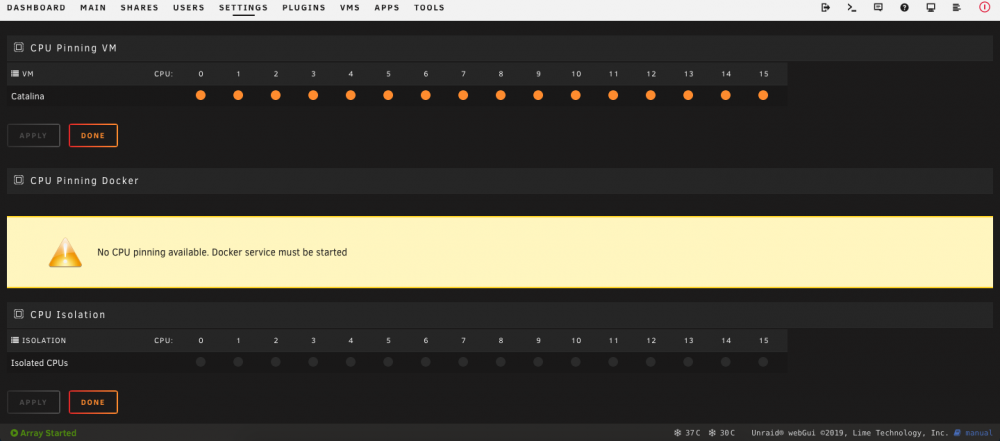The height and width of the screenshot is (441, 1000).
Task: Click the Array Started status text
Action: [48, 433]
